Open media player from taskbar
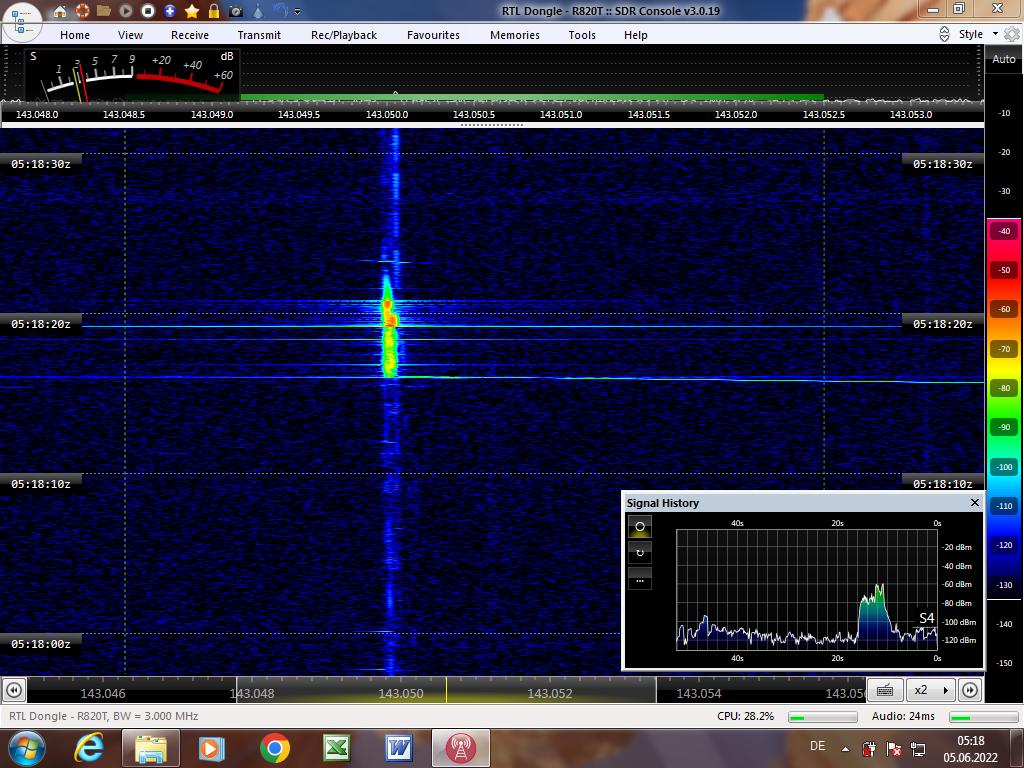Screen dimensions: 1024x768 (212, 748)
